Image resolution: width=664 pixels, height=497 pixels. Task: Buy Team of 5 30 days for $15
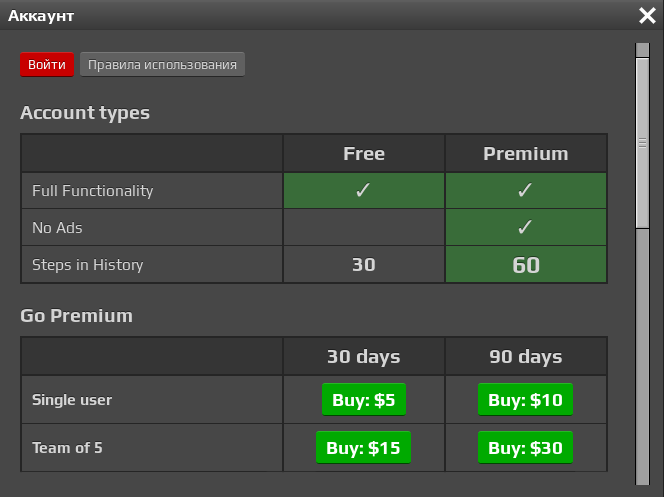363,447
